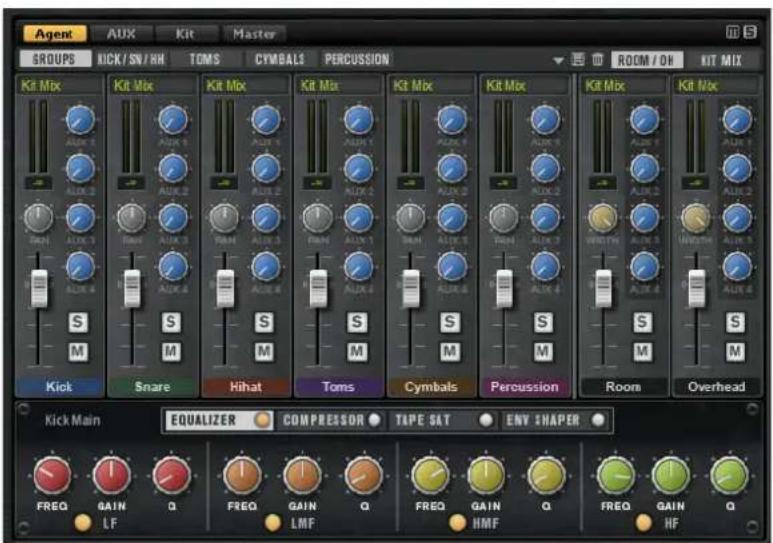Viewport: 773px width, 543px height.
Task: Click the Kick channel pan knob
Action: click(x=38, y=217)
